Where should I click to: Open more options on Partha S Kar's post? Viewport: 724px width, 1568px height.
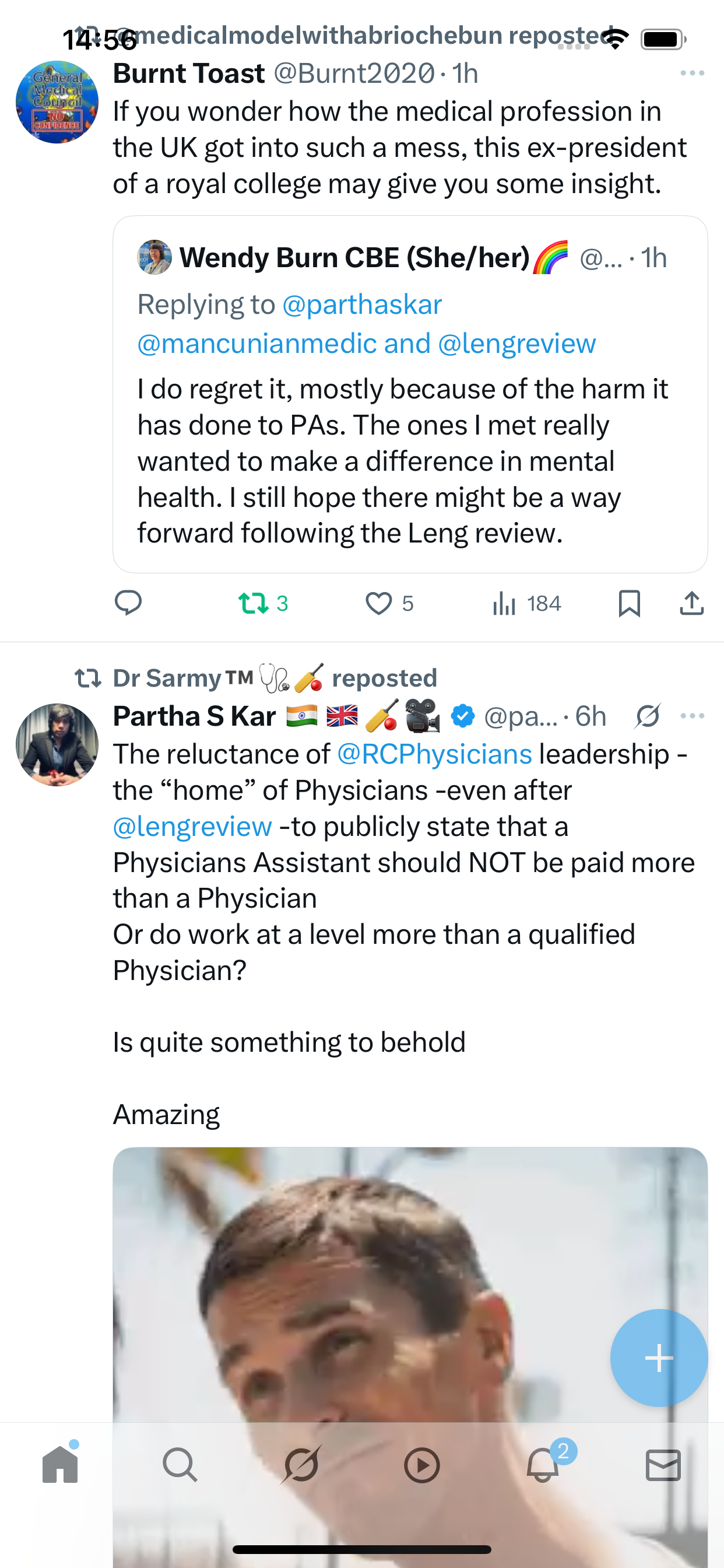coord(692,716)
